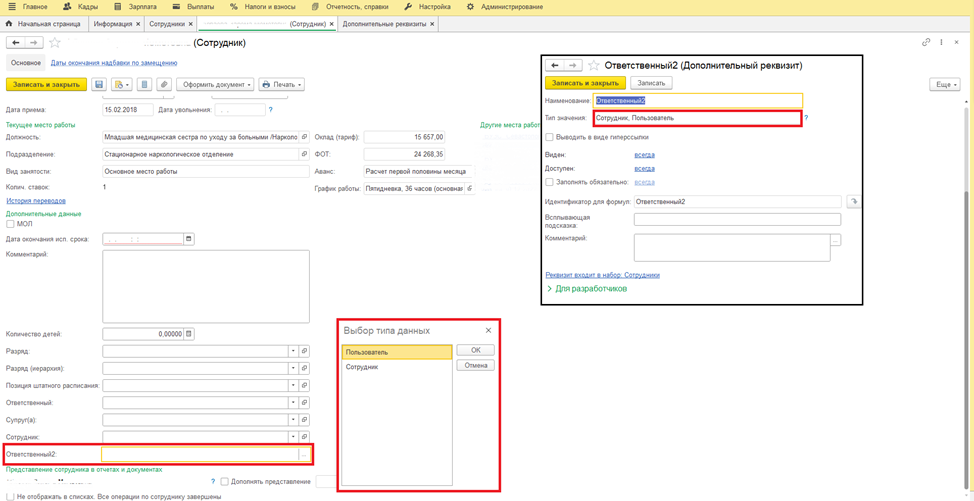Go back with left arrow in employee form

(16, 43)
